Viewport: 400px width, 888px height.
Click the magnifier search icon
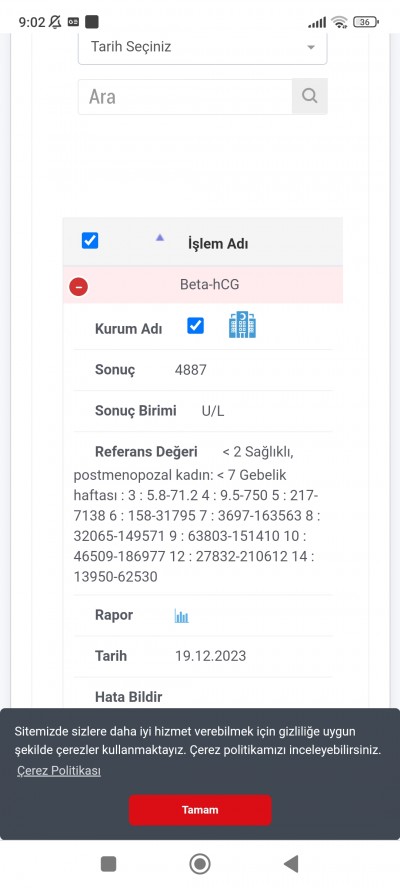click(x=309, y=96)
